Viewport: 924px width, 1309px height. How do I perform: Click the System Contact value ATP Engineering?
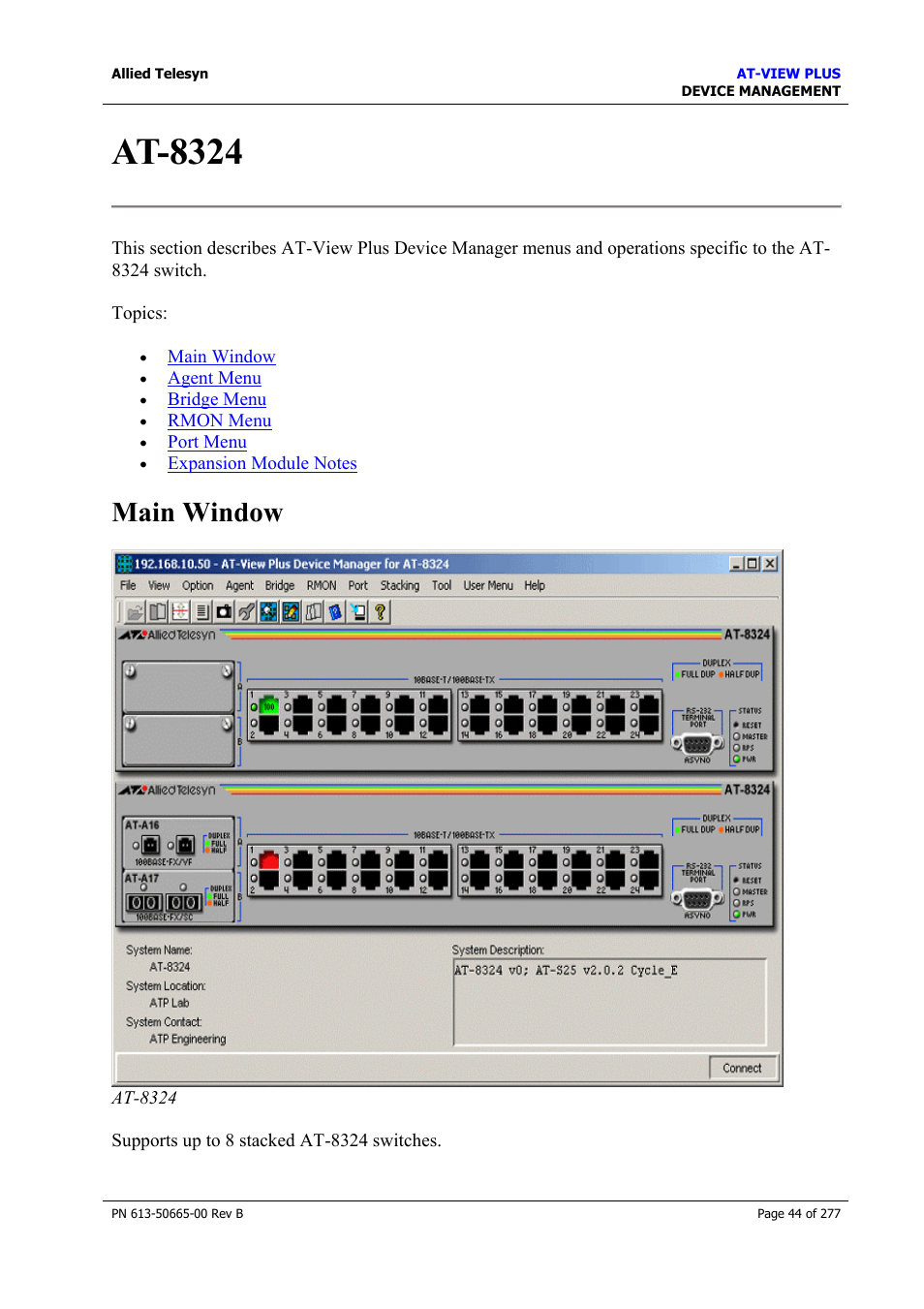click(x=188, y=1039)
